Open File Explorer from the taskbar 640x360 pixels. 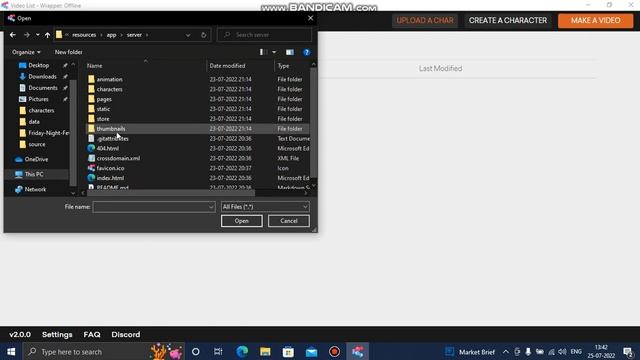coord(265,352)
